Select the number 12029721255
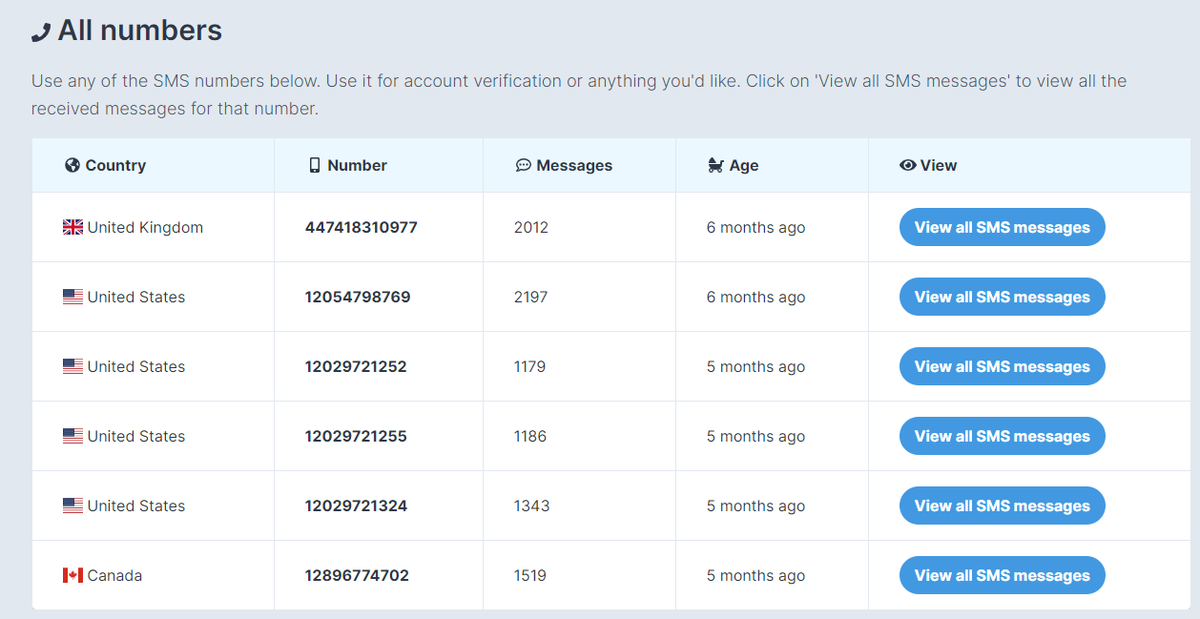The height and width of the screenshot is (619, 1200). (x=356, y=436)
